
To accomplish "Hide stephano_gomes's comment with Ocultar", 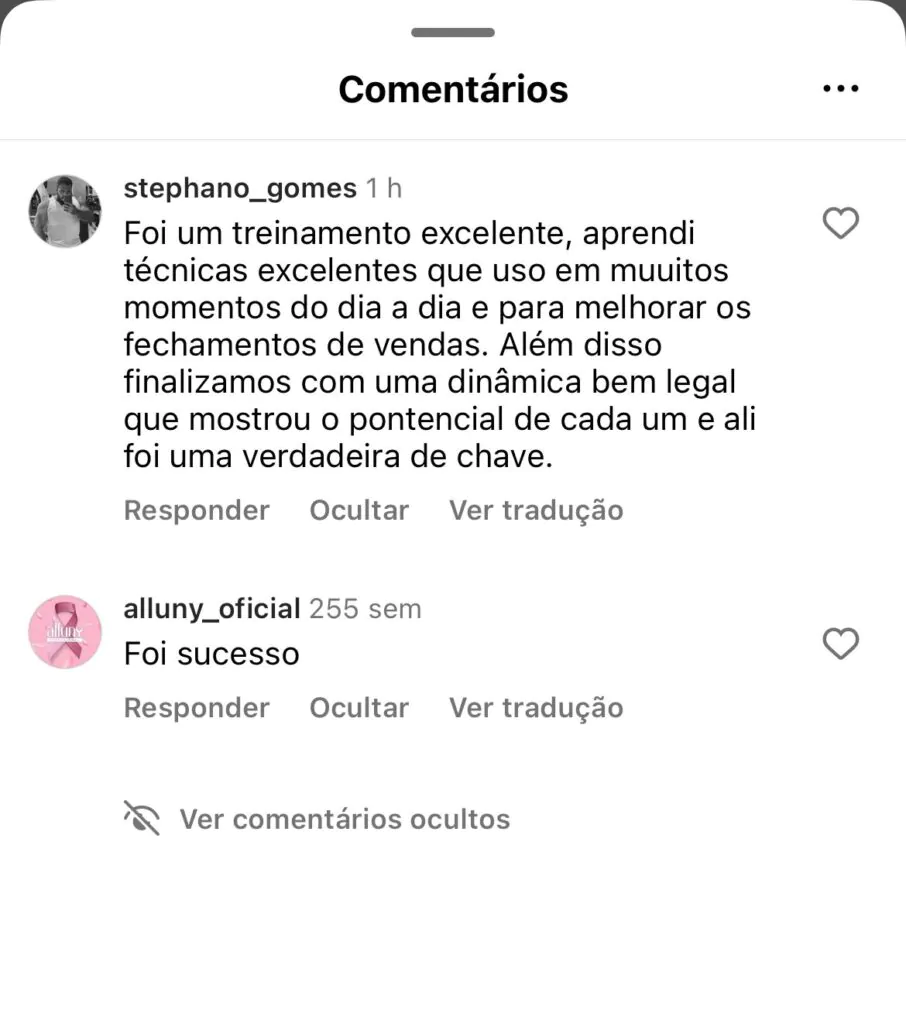I will tap(359, 511).
